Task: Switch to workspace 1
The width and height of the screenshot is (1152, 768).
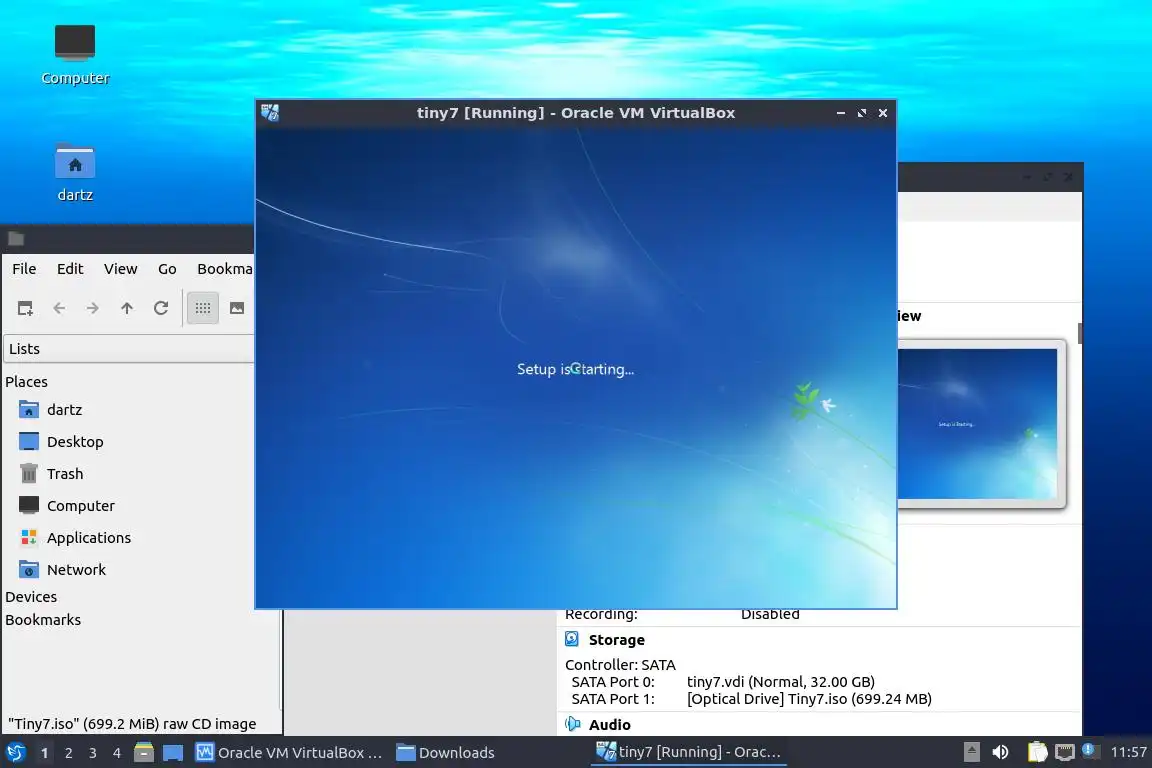Action: [45, 753]
